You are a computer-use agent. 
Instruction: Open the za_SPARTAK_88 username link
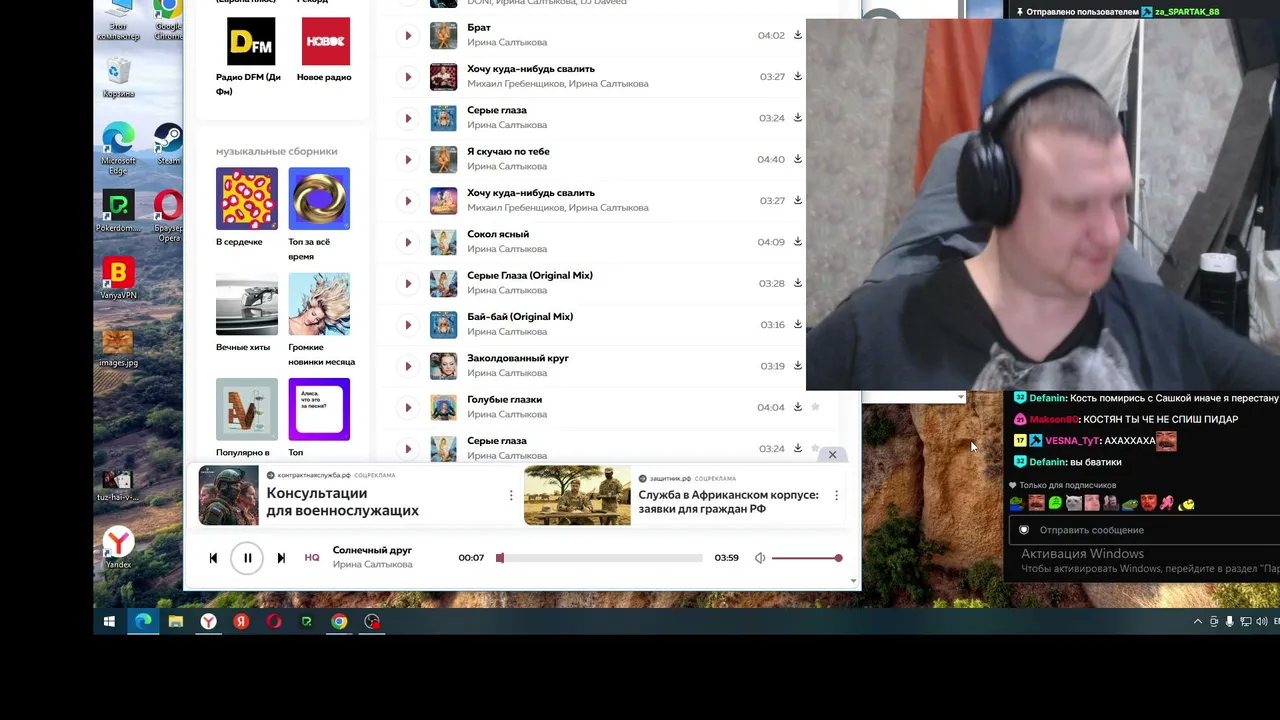(1187, 12)
